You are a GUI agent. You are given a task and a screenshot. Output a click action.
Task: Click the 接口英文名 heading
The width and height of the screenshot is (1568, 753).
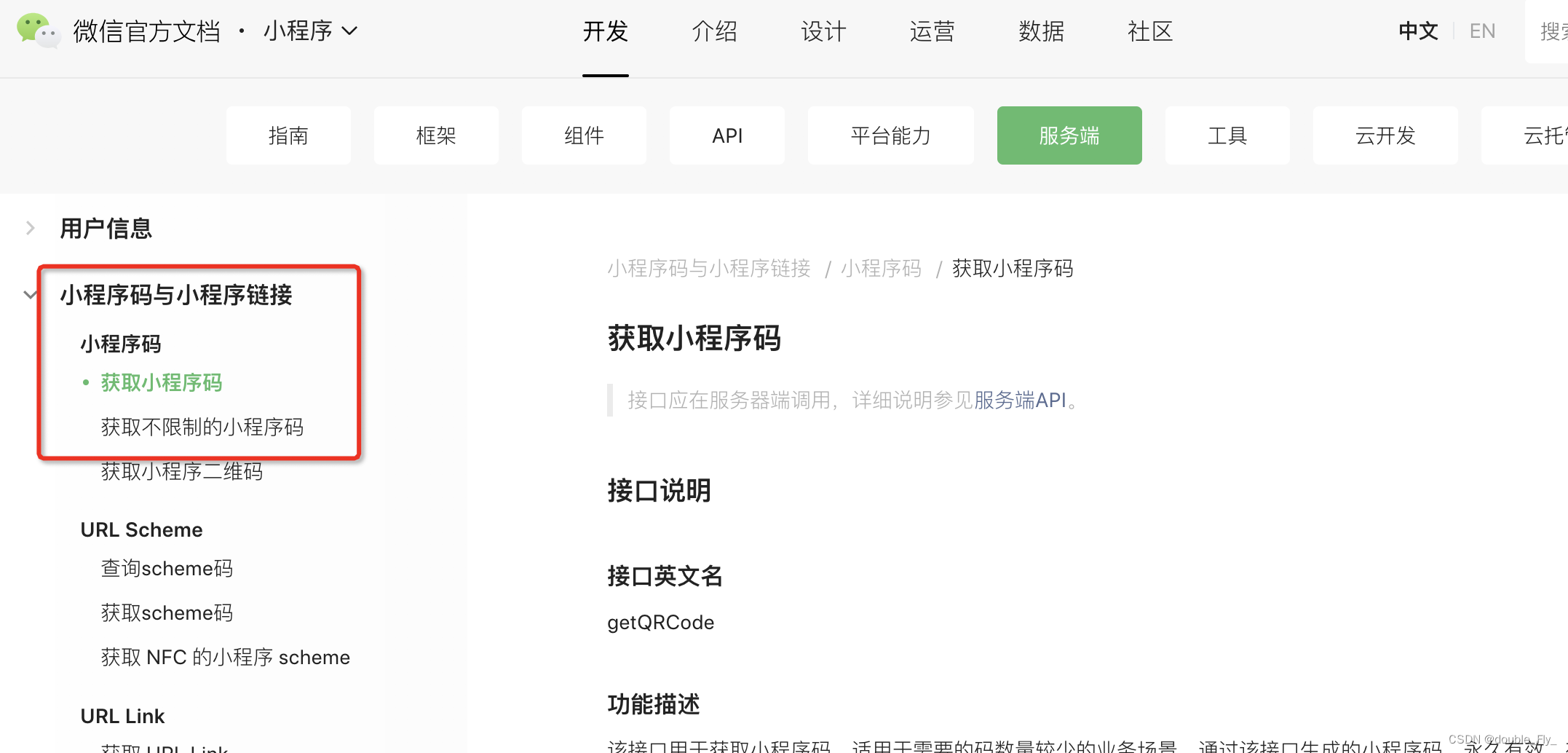click(665, 577)
